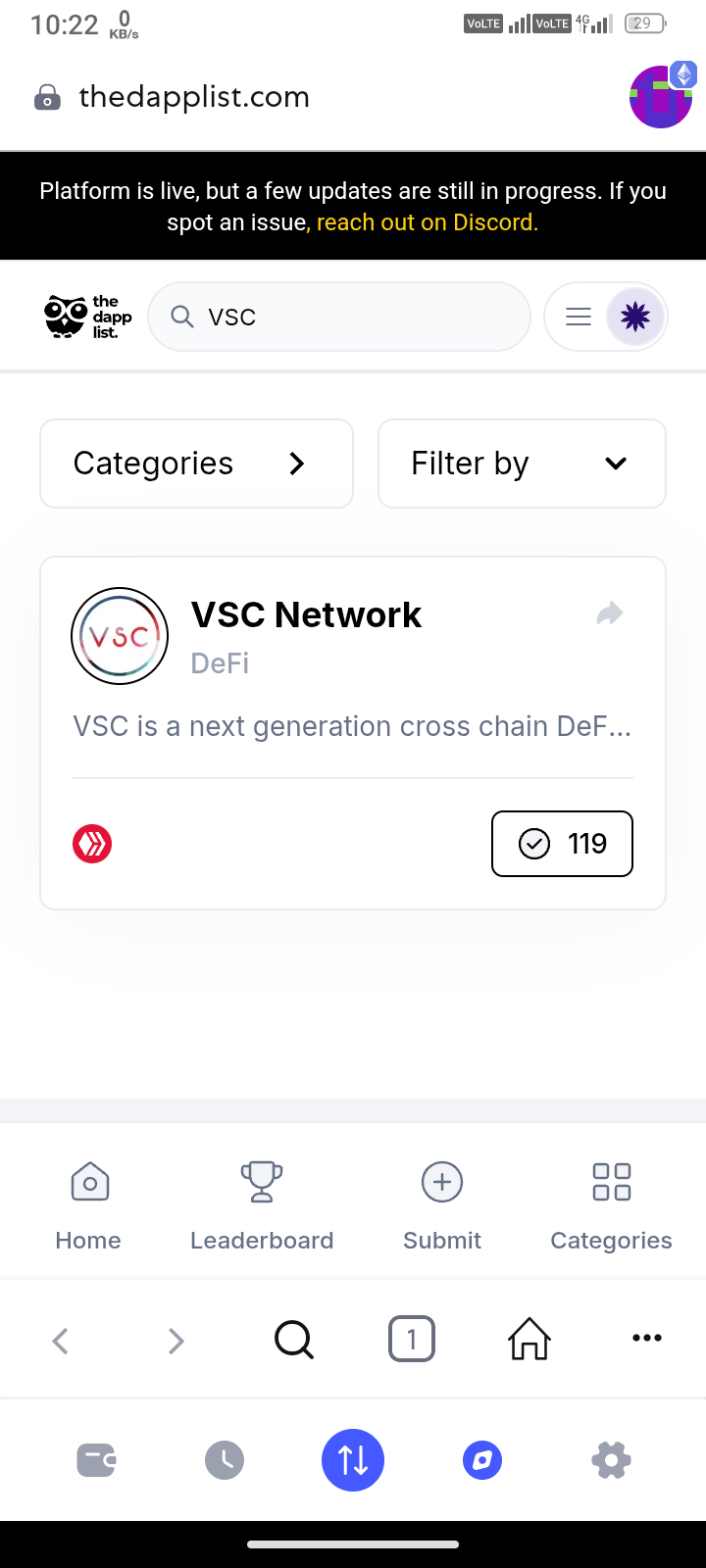The width and height of the screenshot is (706, 1568).
Task: Open the Submit tab
Action: 442,1205
